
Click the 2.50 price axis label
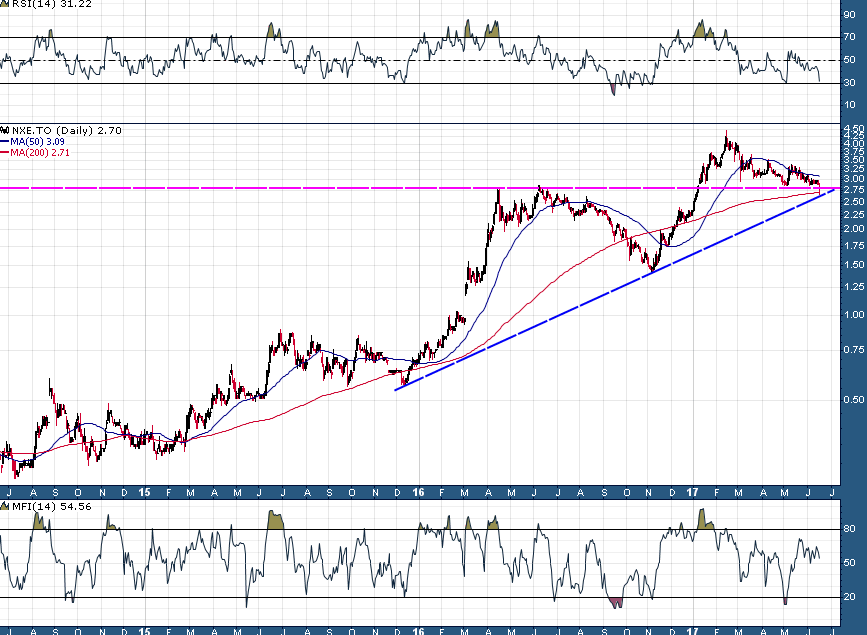tap(854, 202)
